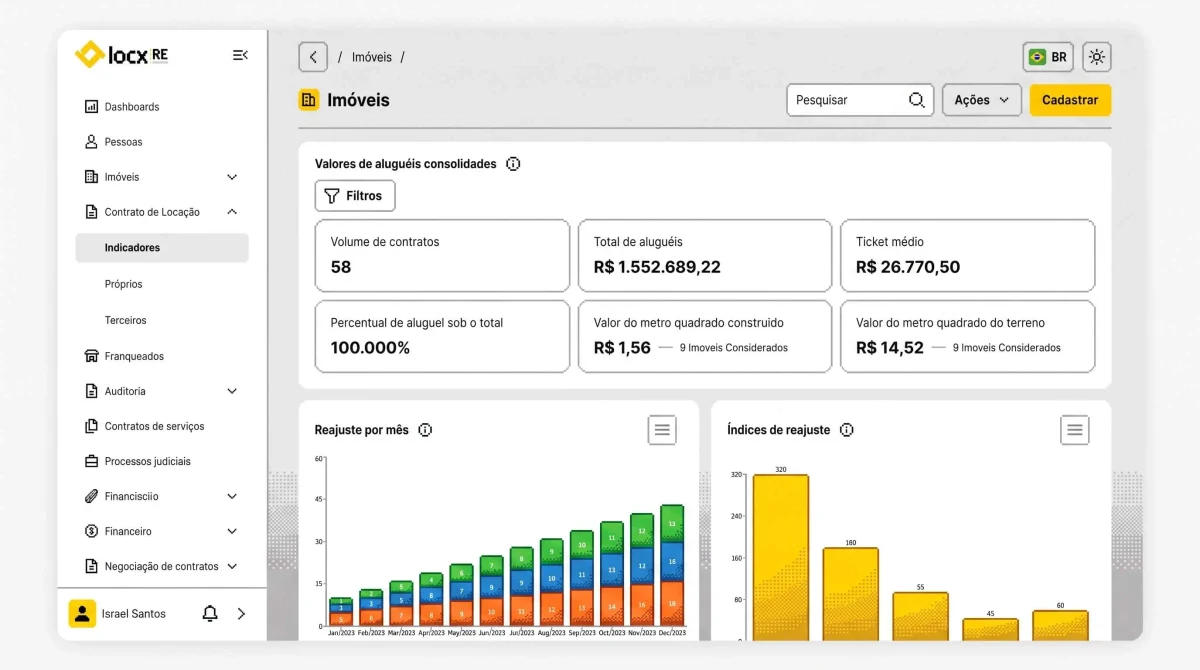Open the Índices de reajuste chart menu

(x=1075, y=430)
